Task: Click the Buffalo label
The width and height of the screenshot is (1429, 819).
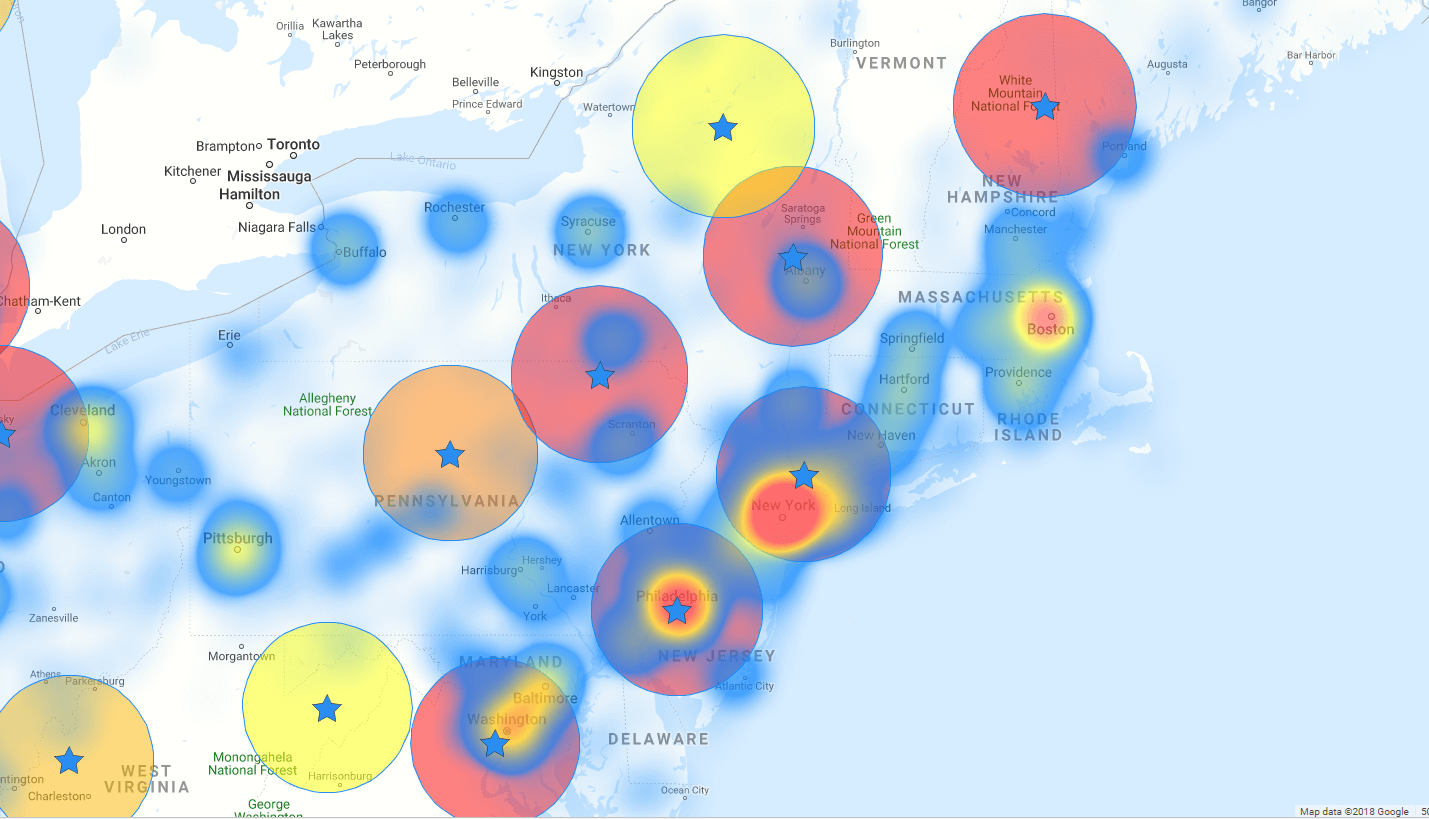Action: pyautogui.click(x=364, y=252)
